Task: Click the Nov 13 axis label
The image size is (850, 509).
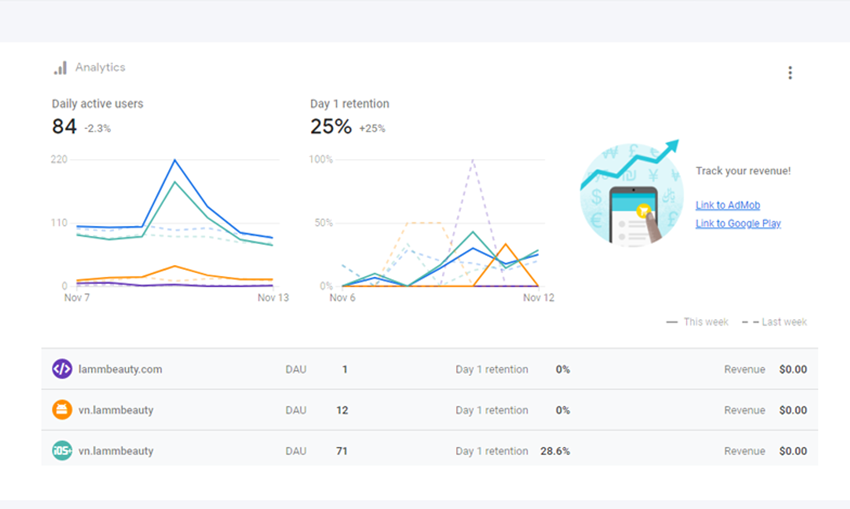Action: 273,298
